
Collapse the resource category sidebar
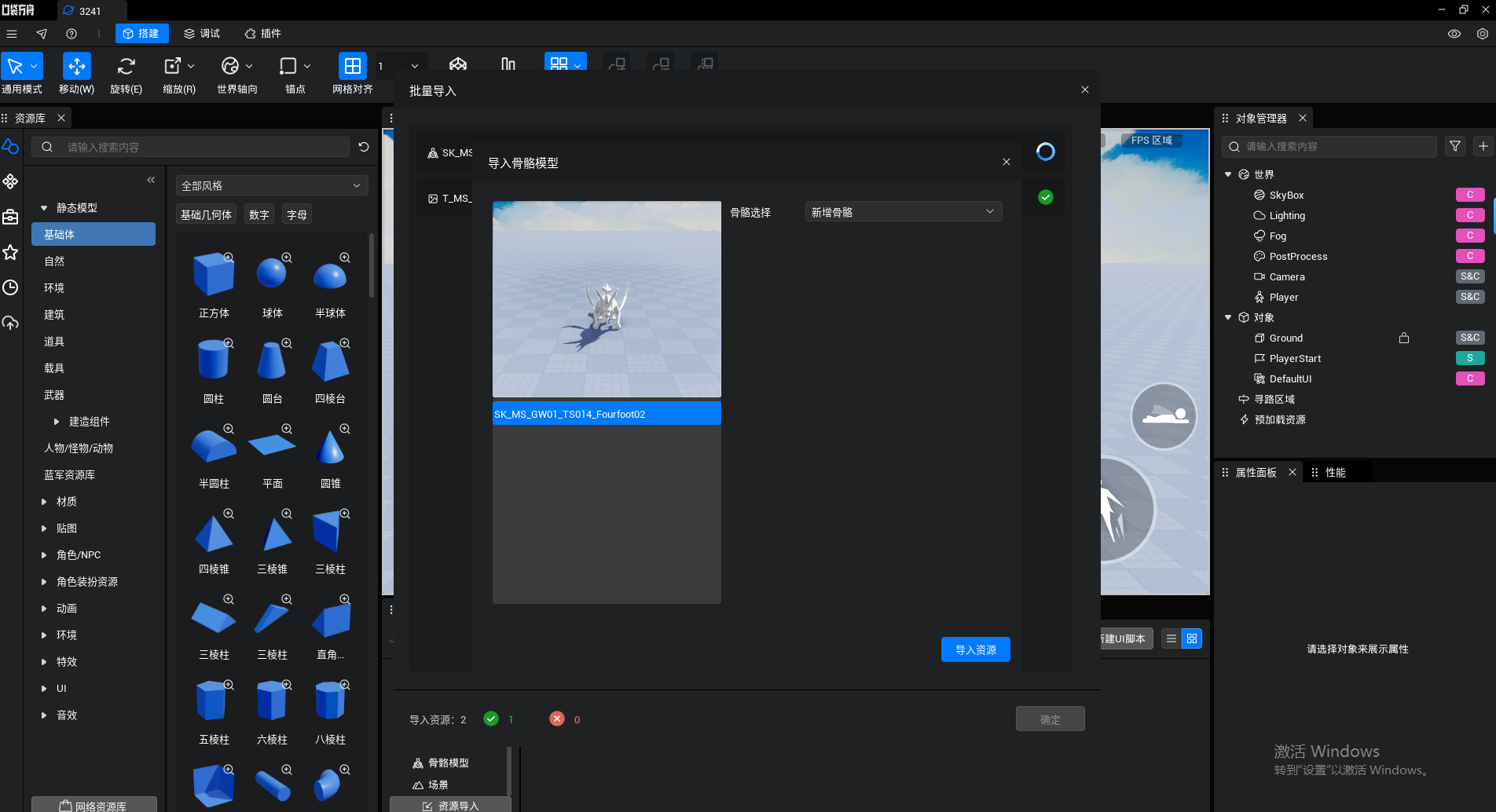pyautogui.click(x=151, y=180)
